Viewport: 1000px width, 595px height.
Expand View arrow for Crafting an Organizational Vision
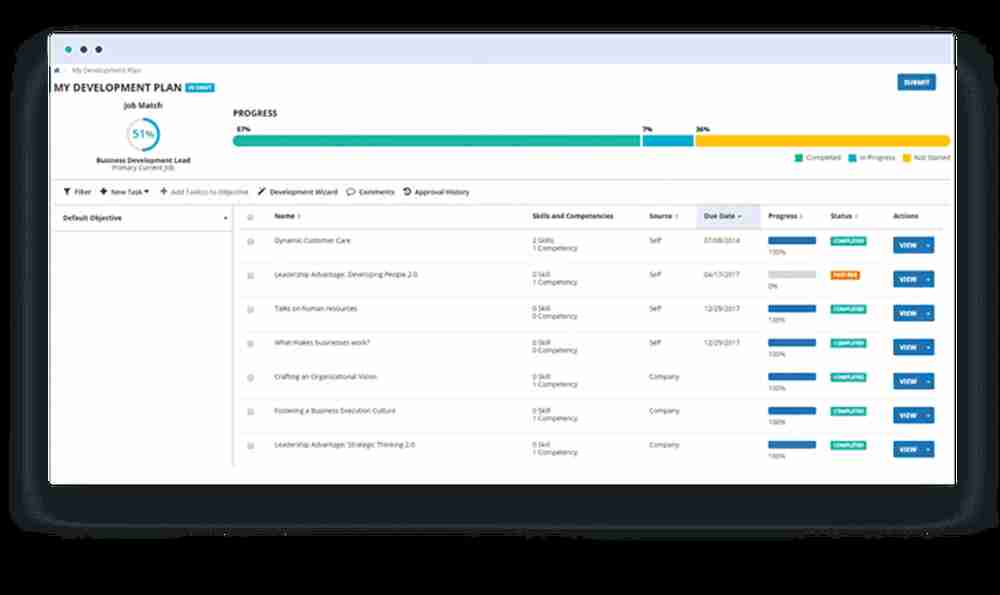pos(928,381)
